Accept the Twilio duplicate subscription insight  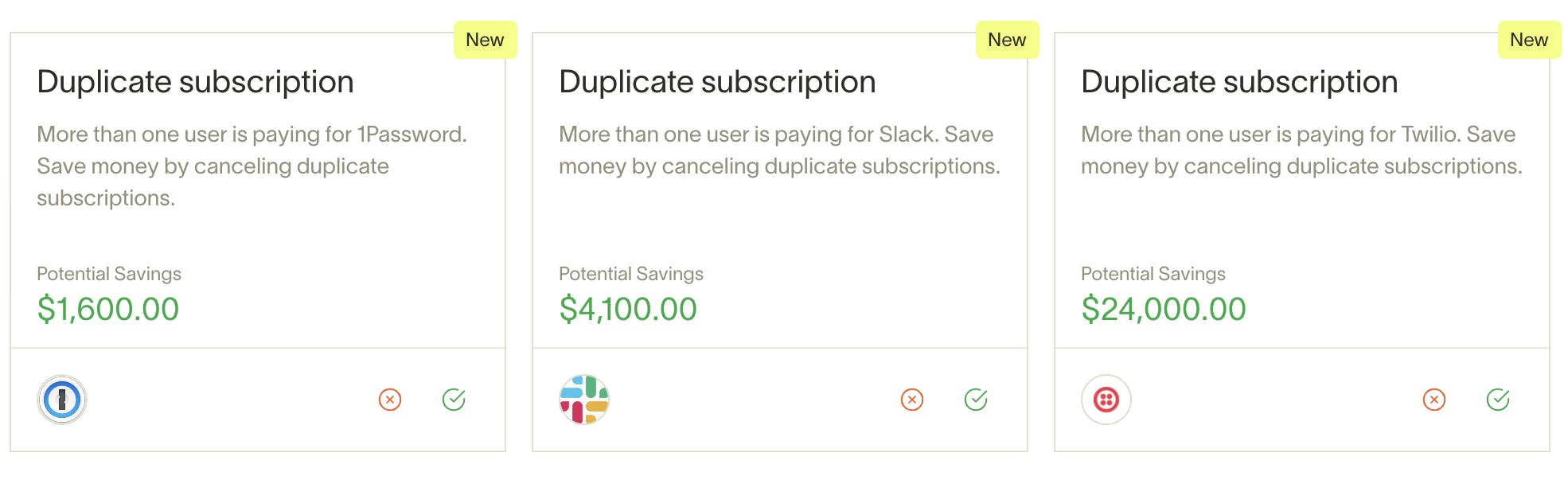click(x=1498, y=400)
